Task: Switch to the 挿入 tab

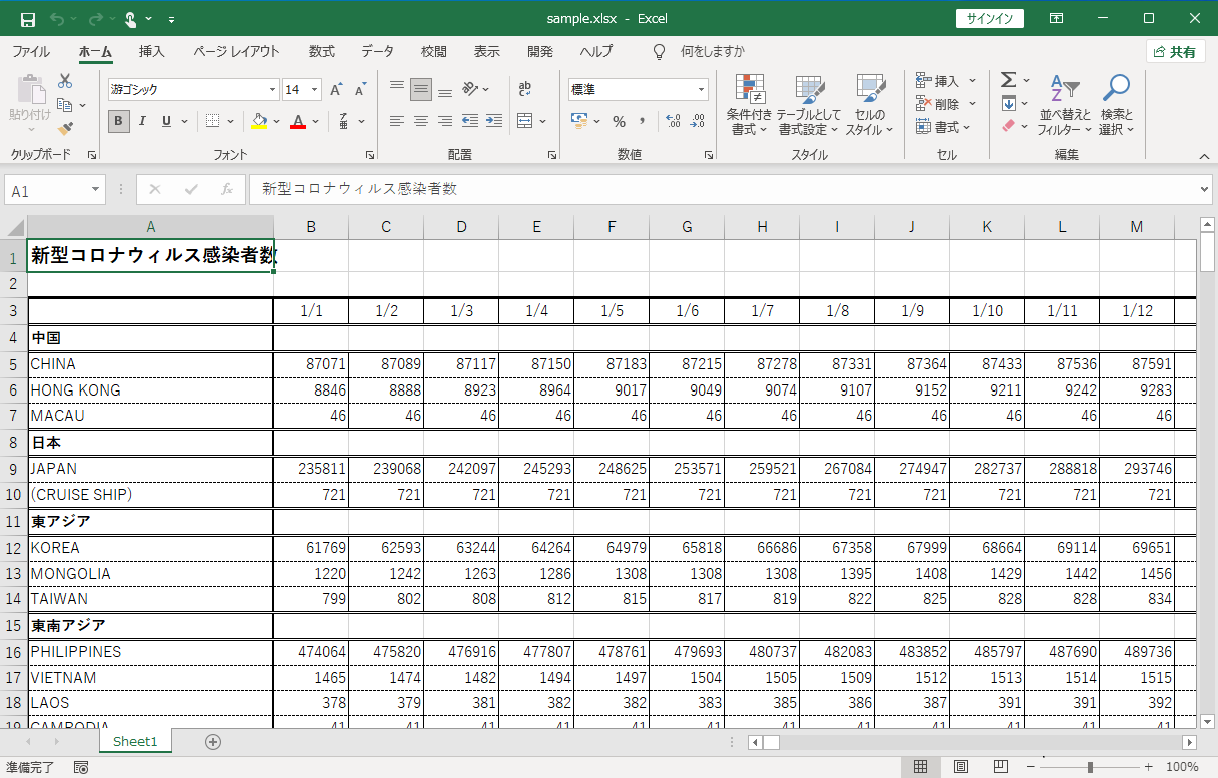Action: (152, 52)
